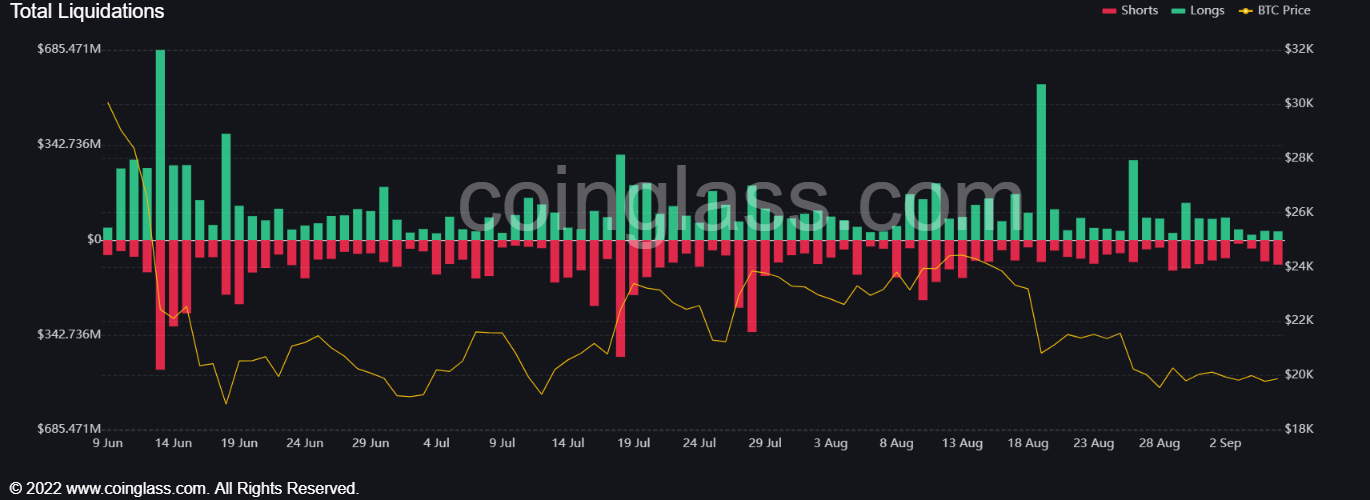Toggle the Shorts series in the legend

pyautogui.click(x=1130, y=10)
